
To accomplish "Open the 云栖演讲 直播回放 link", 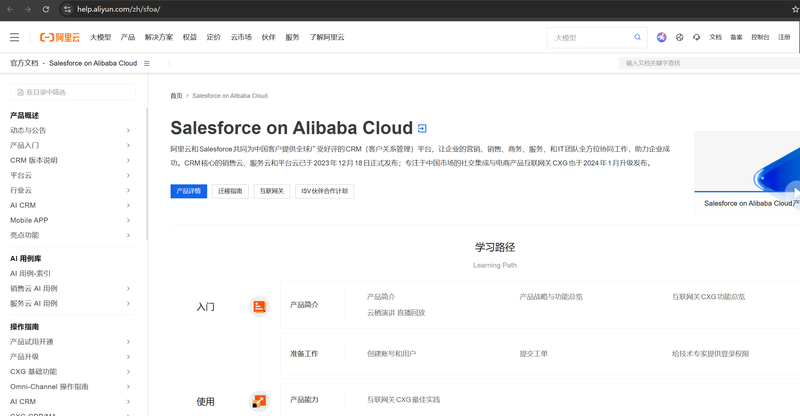I will point(396,312).
